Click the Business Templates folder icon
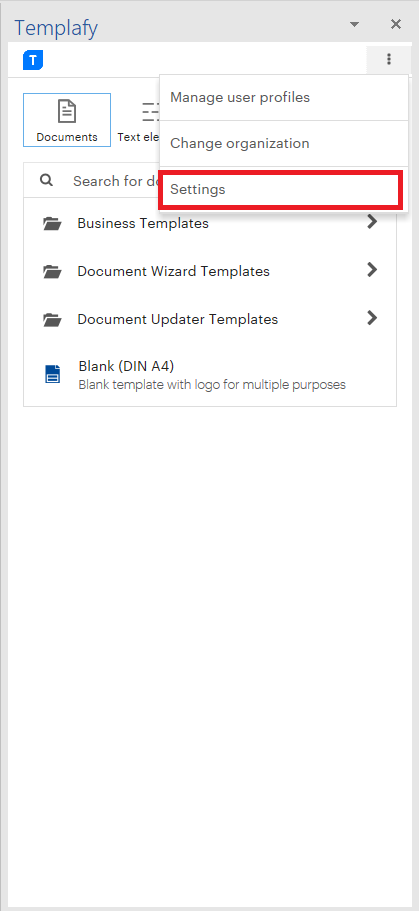The image size is (420, 911). 52,224
